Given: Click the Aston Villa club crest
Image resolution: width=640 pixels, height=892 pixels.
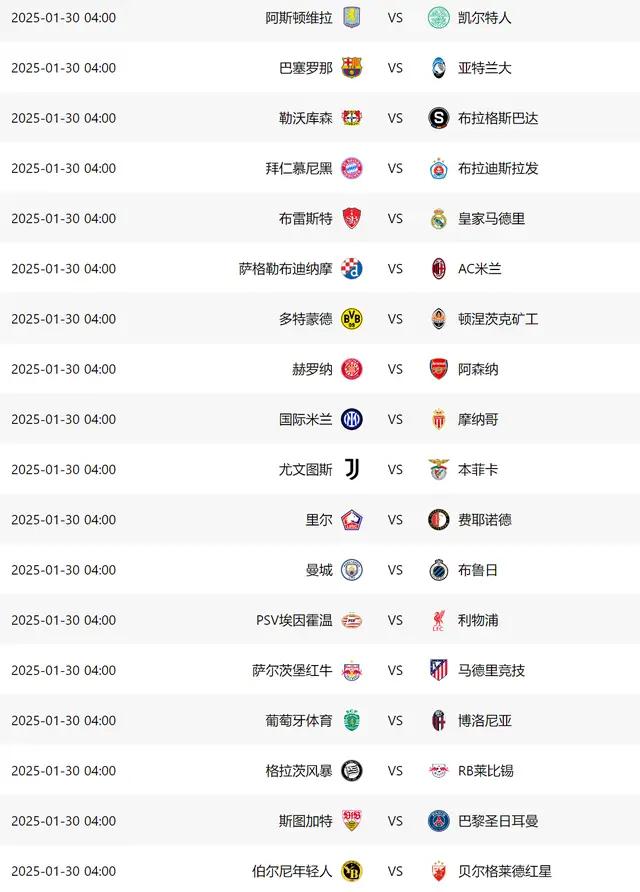Looking at the screenshot, I should click(x=351, y=18).
